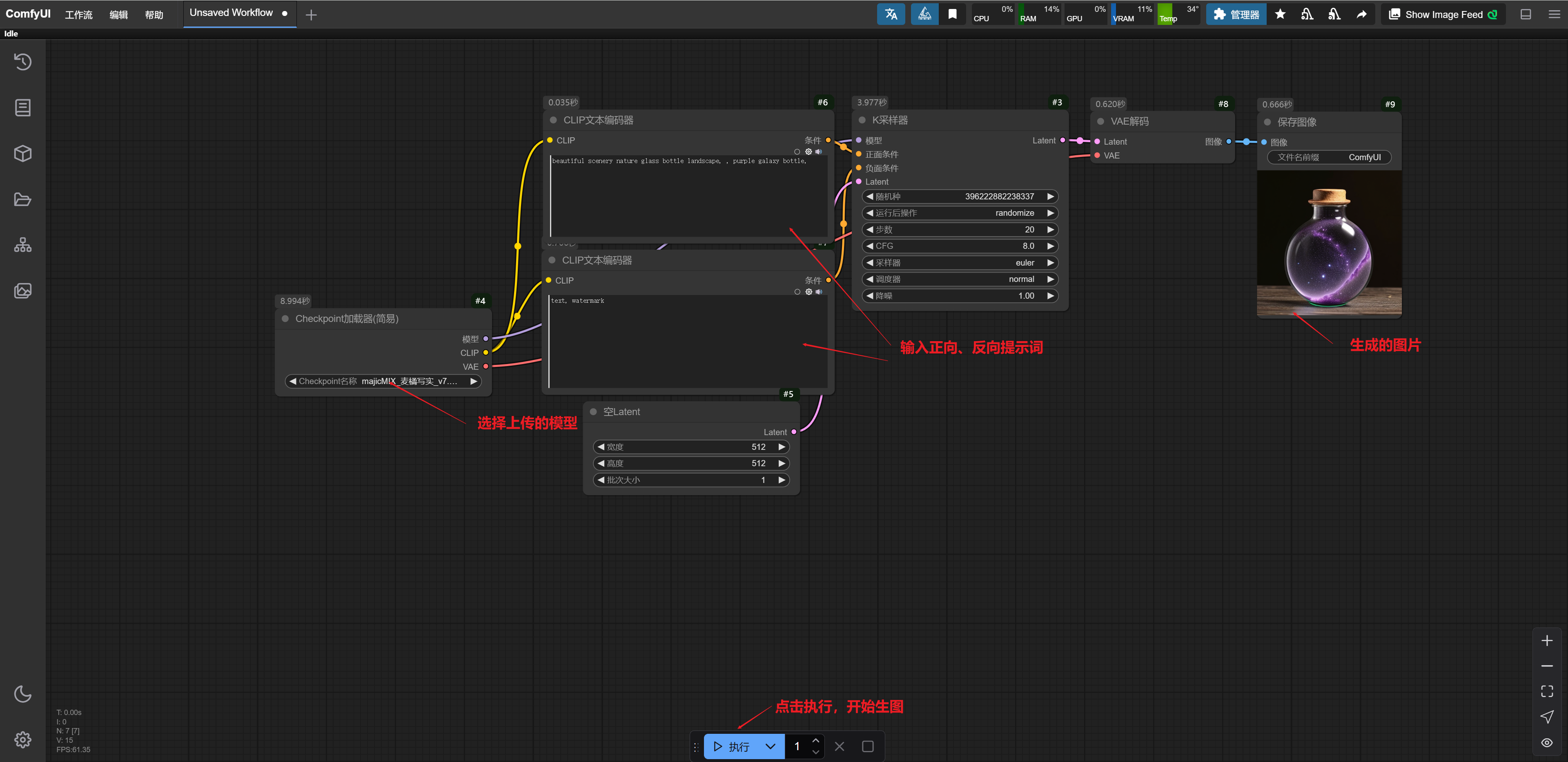Click fit view icon on canvas
The height and width of the screenshot is (762, 1568).
(x=1547, y=691)
